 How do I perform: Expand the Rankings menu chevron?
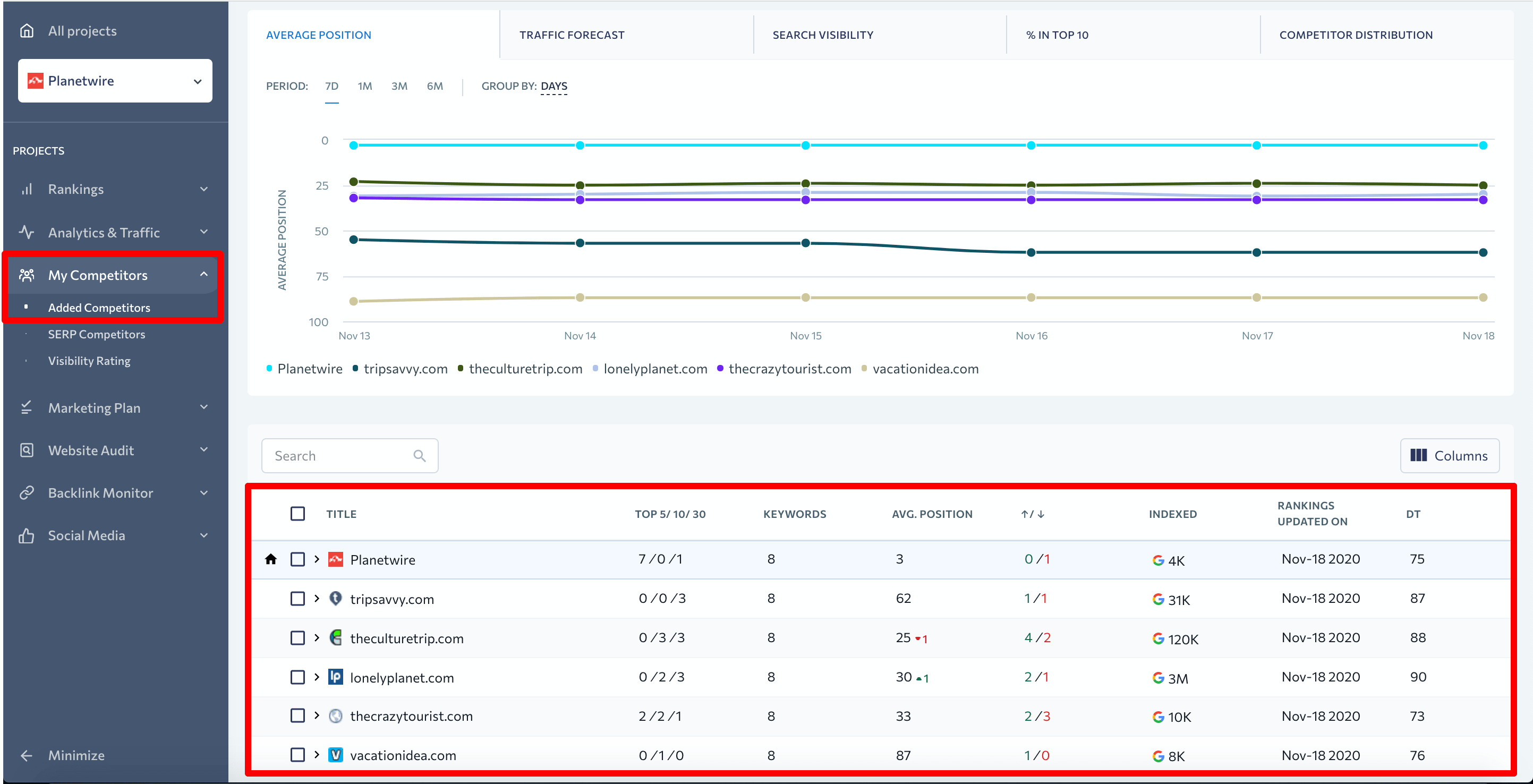(204, 189)
